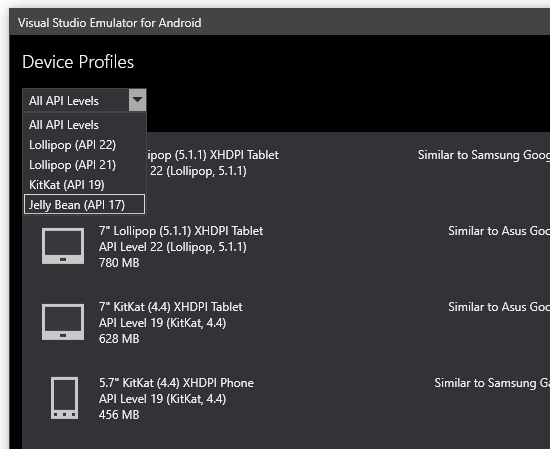Click Similar to Asus text beside Lollipop Tablet

click(499, 231)
